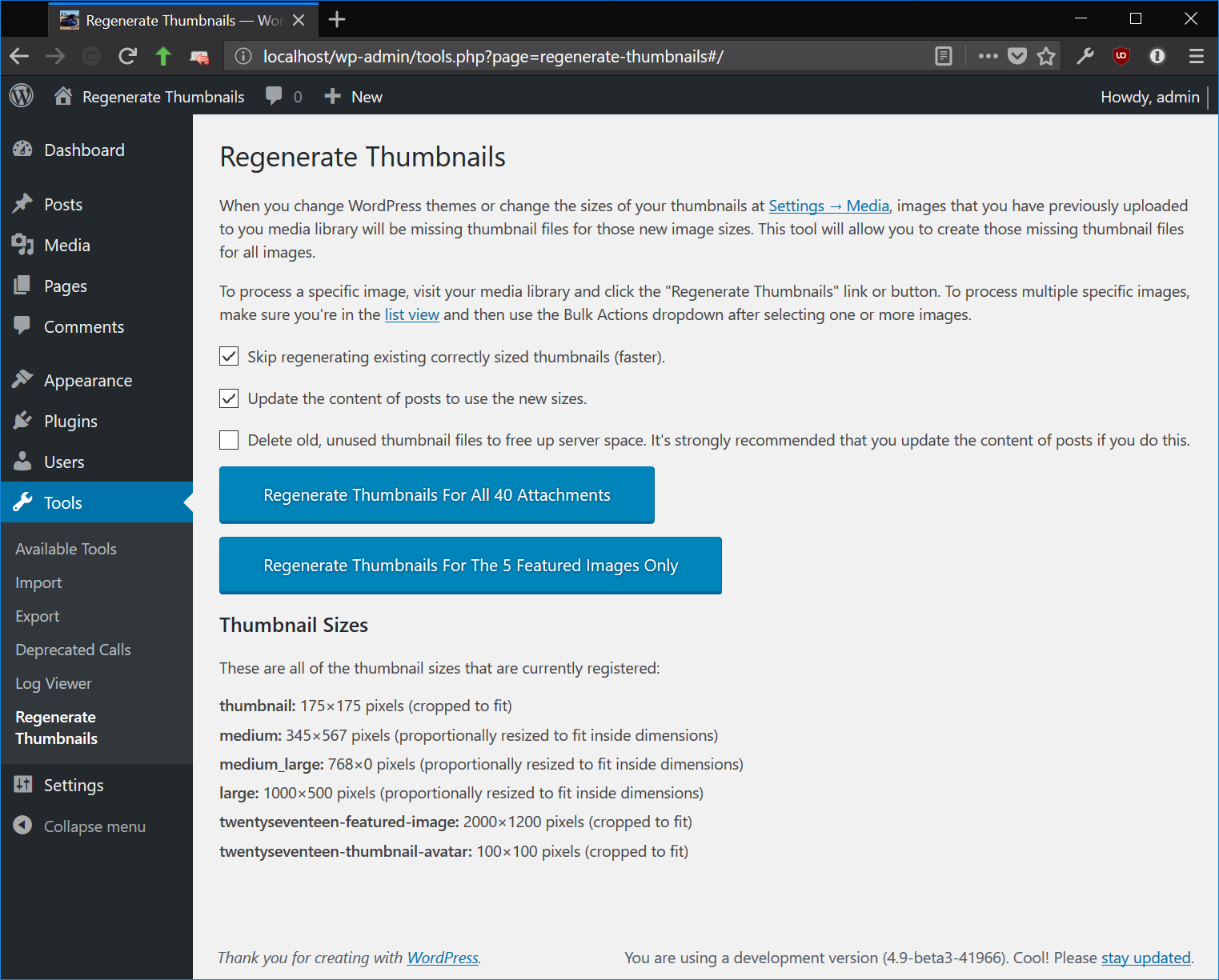Viewport: 1219px width, 980px height.
Task: Click the Settings sliders icon
Action: pyautogui.click(x=22, y=785)
